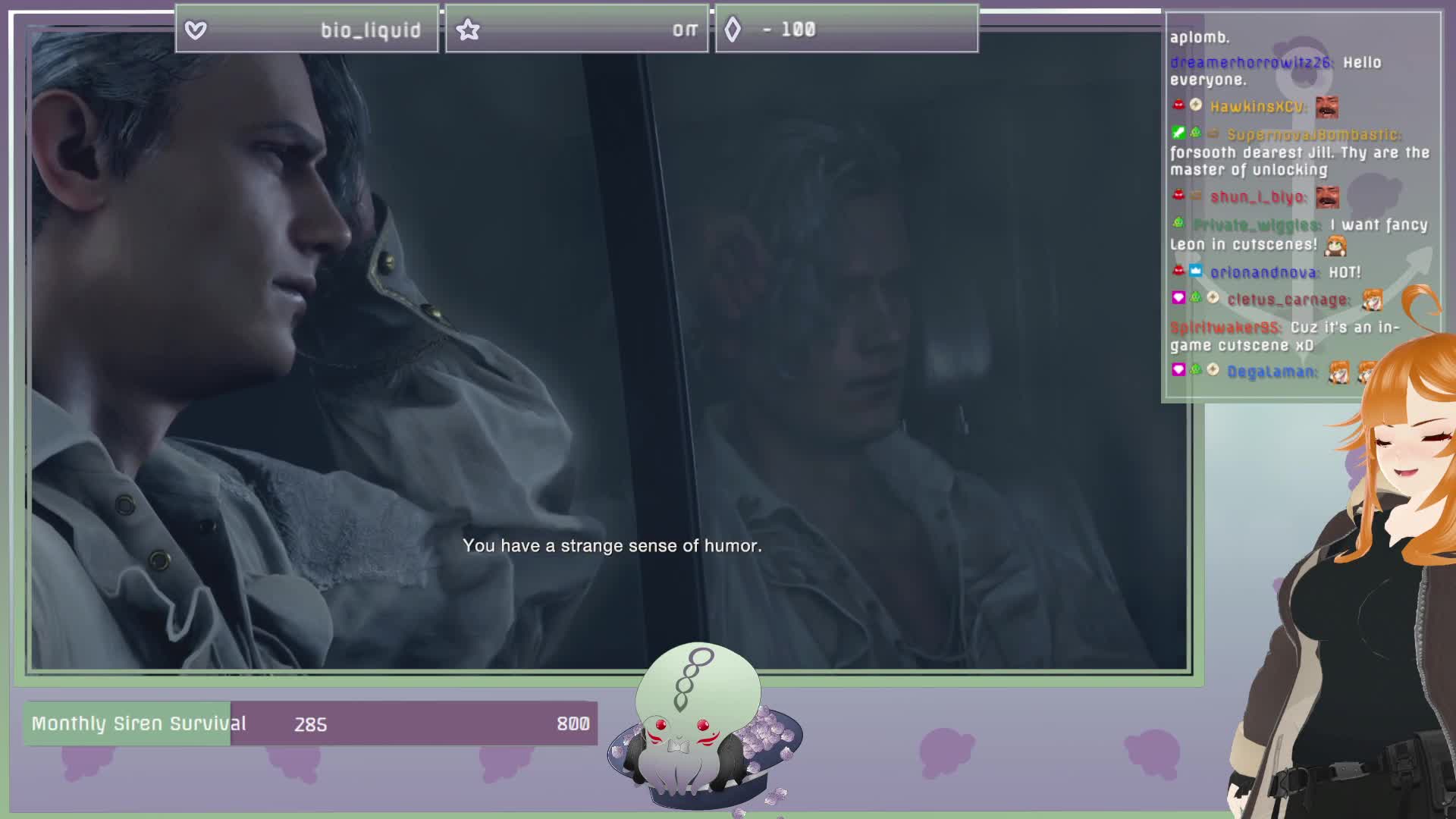Select the Degalaman username in chat

[x=1272, y=372]
